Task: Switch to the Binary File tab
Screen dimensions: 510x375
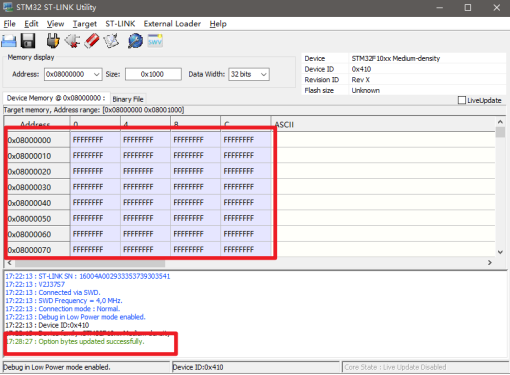Action: click(x=128, y=99)
